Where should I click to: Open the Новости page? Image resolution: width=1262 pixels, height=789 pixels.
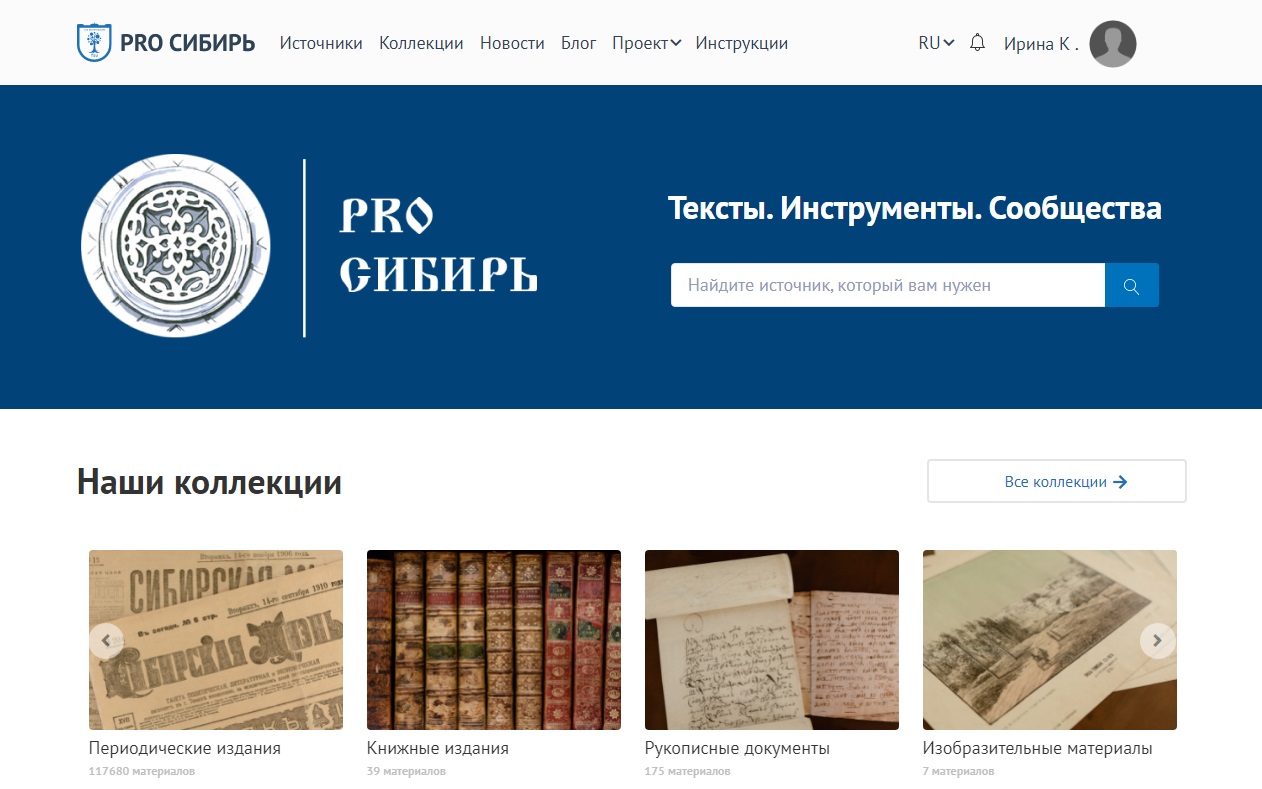click(x=512, y=43)
